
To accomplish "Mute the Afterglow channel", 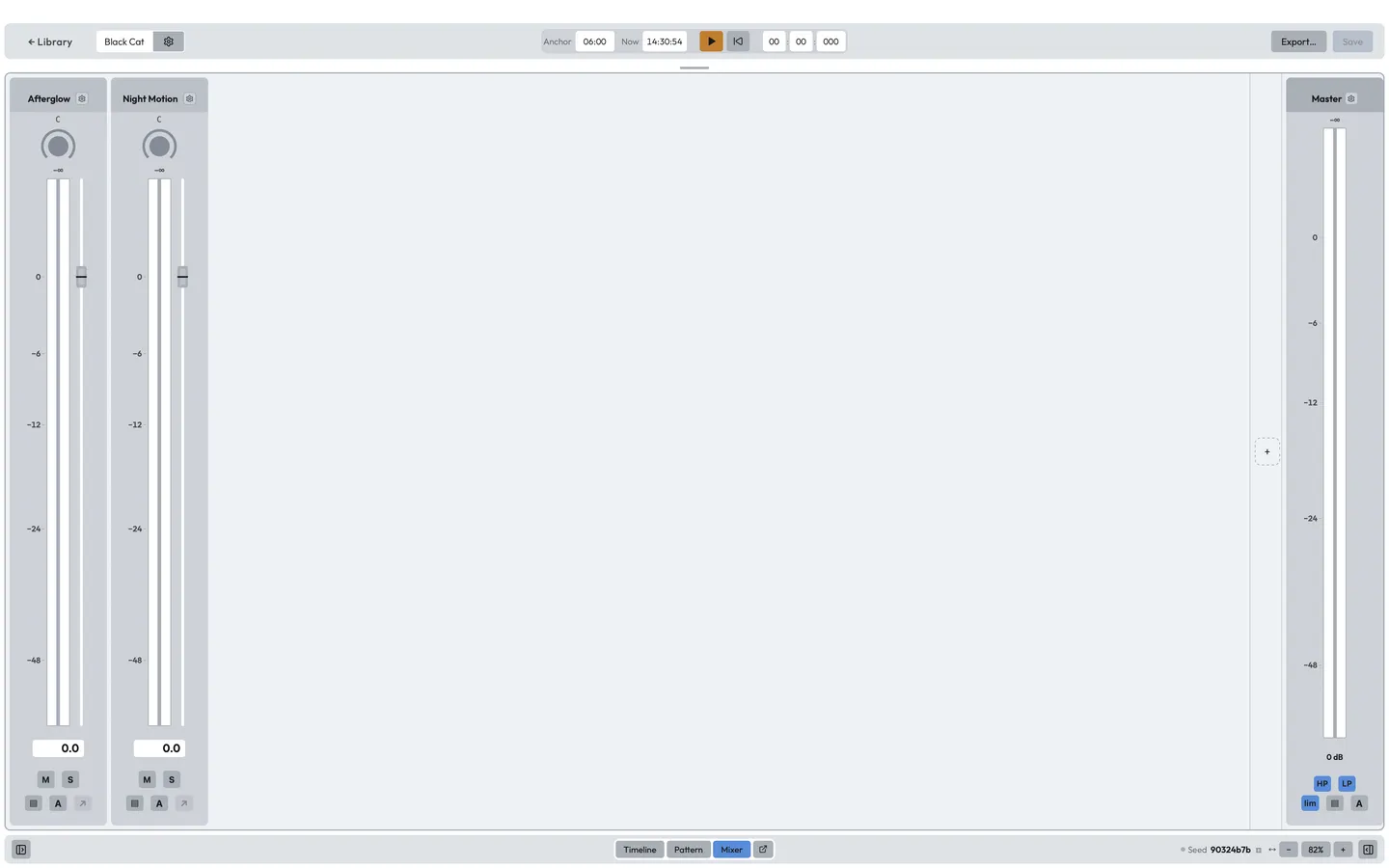I will point(45,779).
